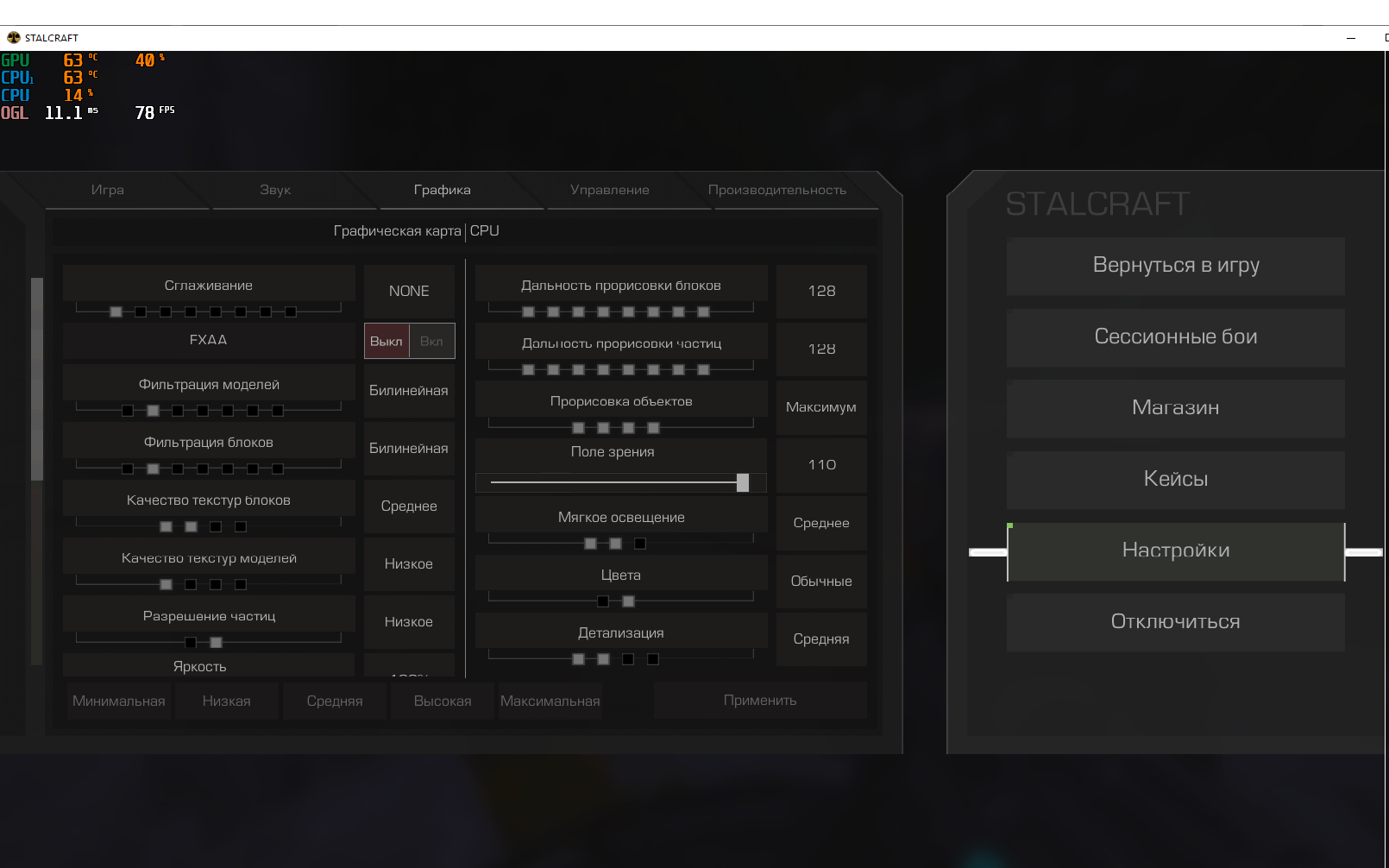This screenshot has height=868, width=1389.
Task: Open the Игра settings tab
Action: 108,190
